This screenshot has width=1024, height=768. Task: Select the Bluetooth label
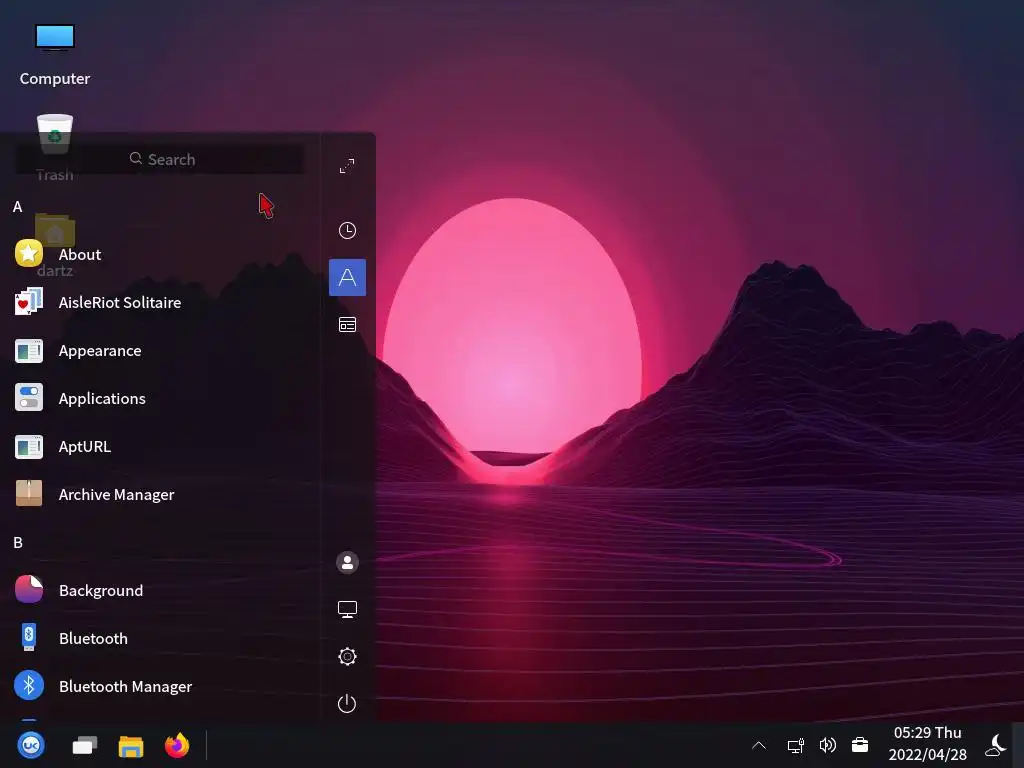coord(93,639)
